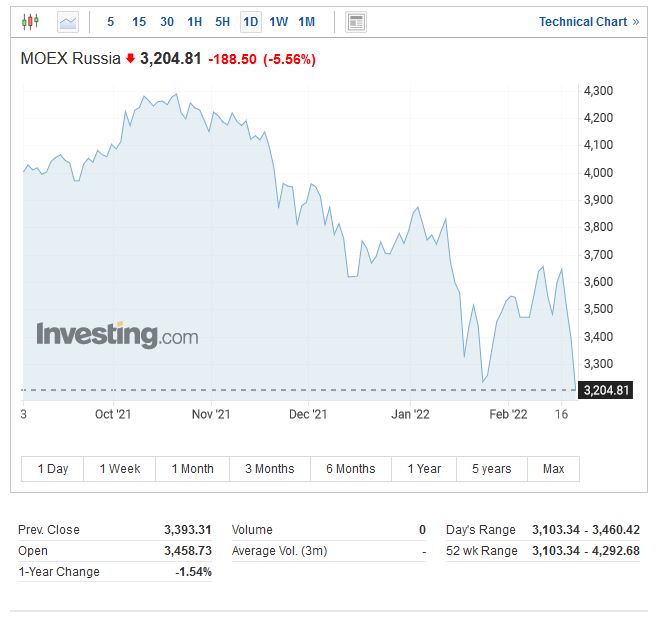Set the 15-minute chart interval
Viewport: 657px width, 618px height.
(139, 22)
